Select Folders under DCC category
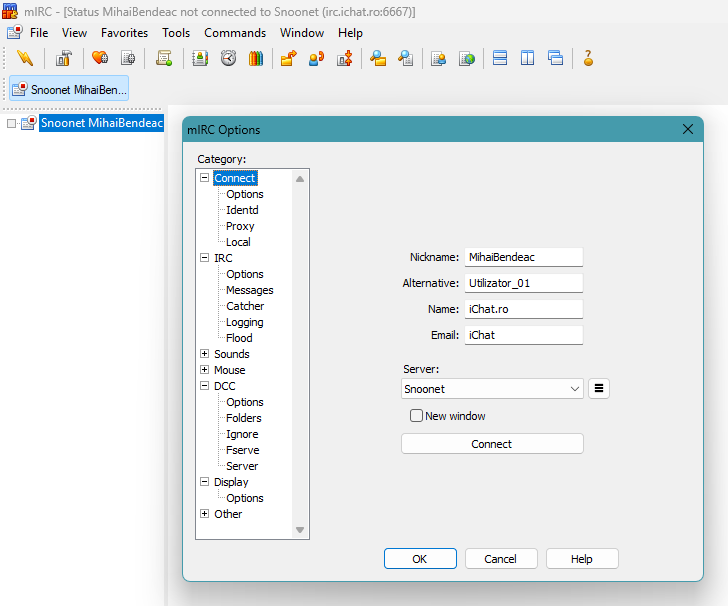The height and width of the screenshot is (606, 728). (244, 418)
